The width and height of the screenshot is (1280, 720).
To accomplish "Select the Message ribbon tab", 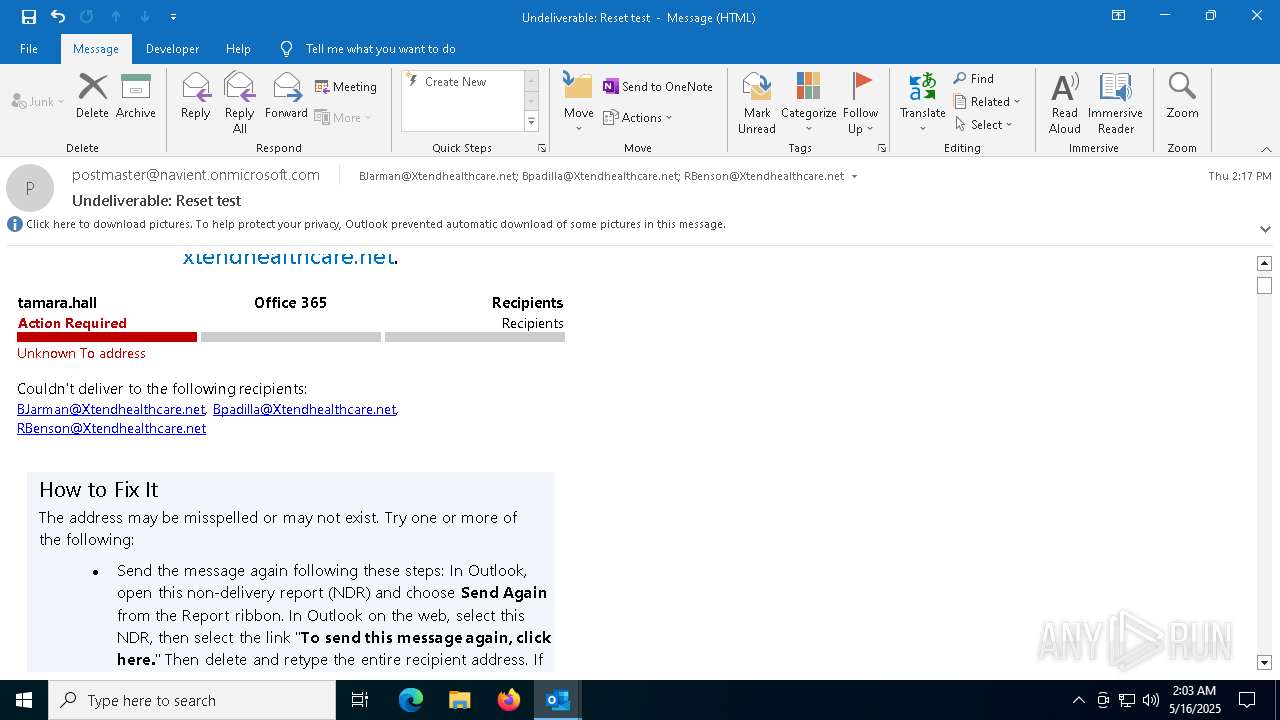I will tap(96, 49).
